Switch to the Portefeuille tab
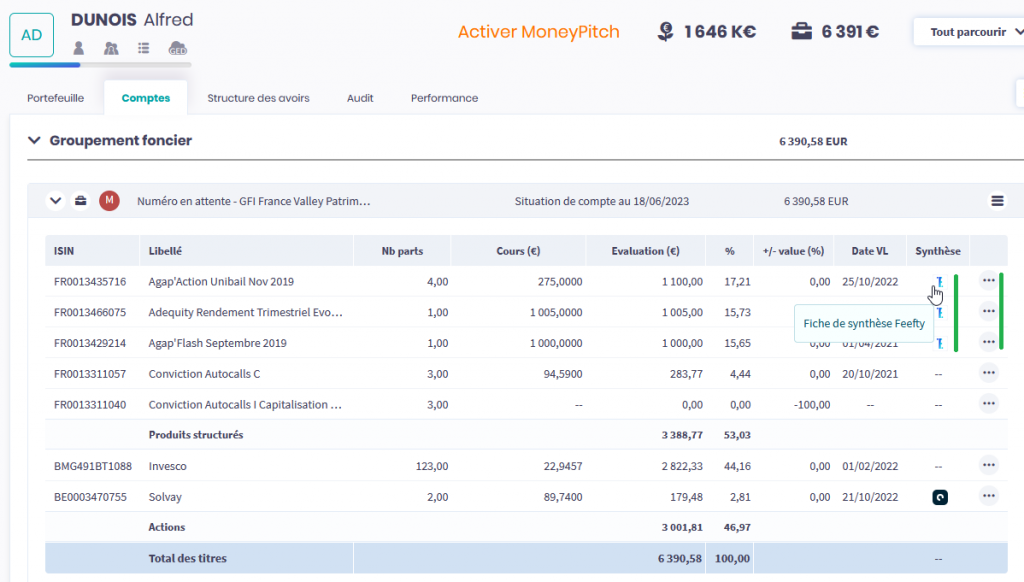This screenshot has width=1024, height=582. pyautogui.click(x=55, y=98)
